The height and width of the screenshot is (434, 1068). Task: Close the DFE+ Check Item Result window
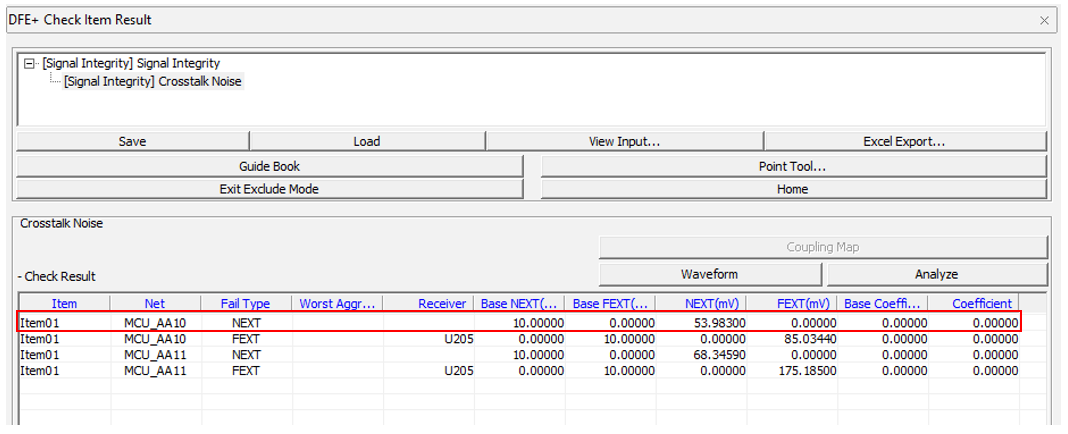[1045, 20]
